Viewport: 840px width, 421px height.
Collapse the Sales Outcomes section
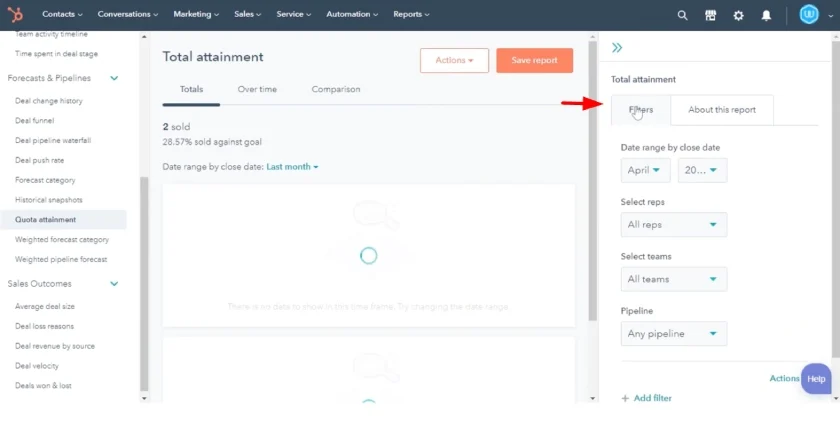(114, 284)
